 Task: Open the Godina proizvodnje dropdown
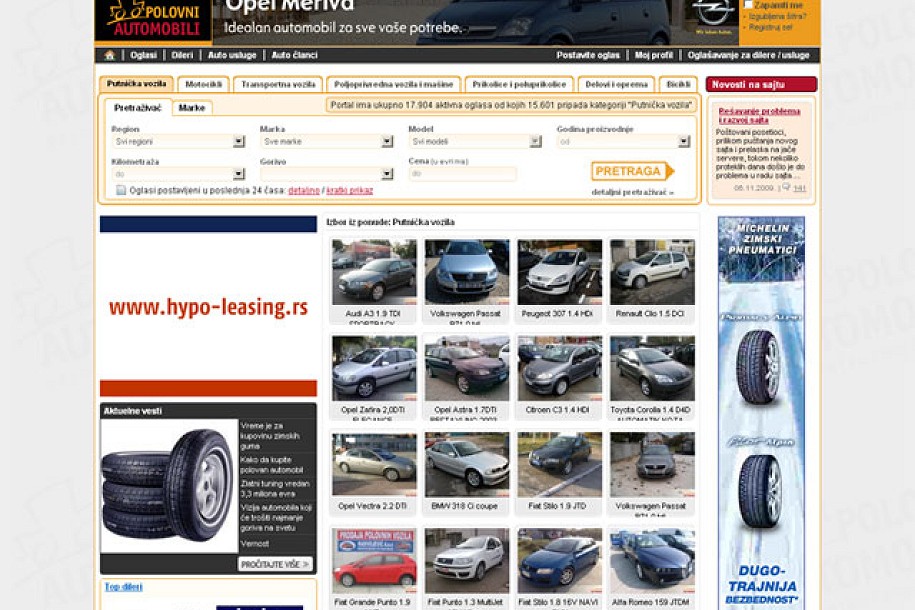tap(624, 141)
